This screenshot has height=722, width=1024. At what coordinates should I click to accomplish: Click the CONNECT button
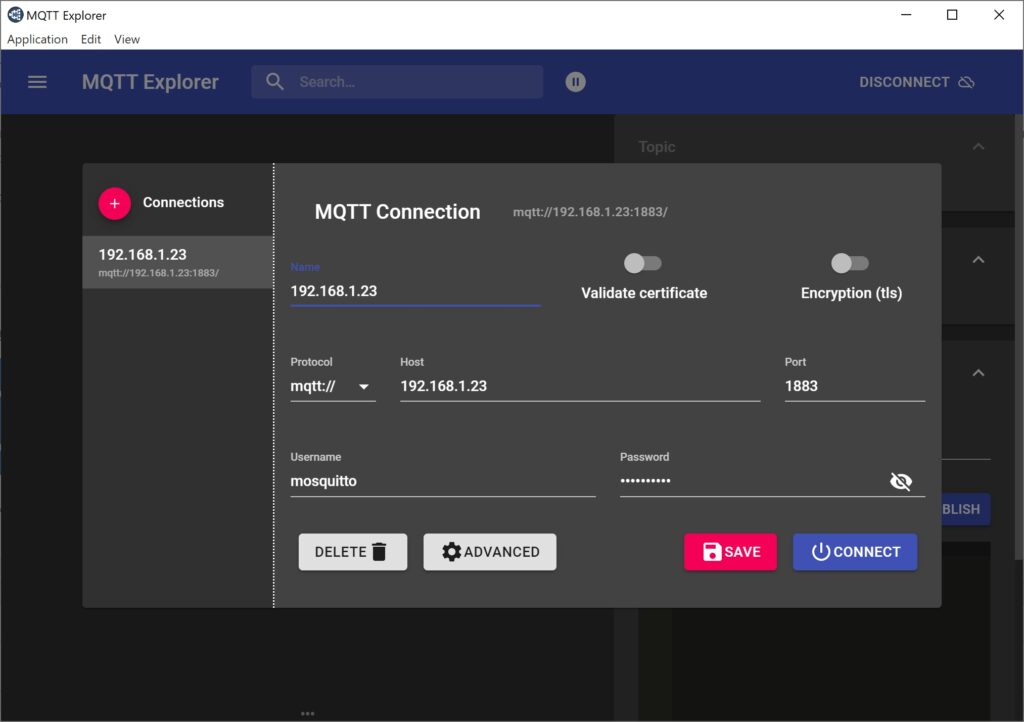click(x=855, y=552)
